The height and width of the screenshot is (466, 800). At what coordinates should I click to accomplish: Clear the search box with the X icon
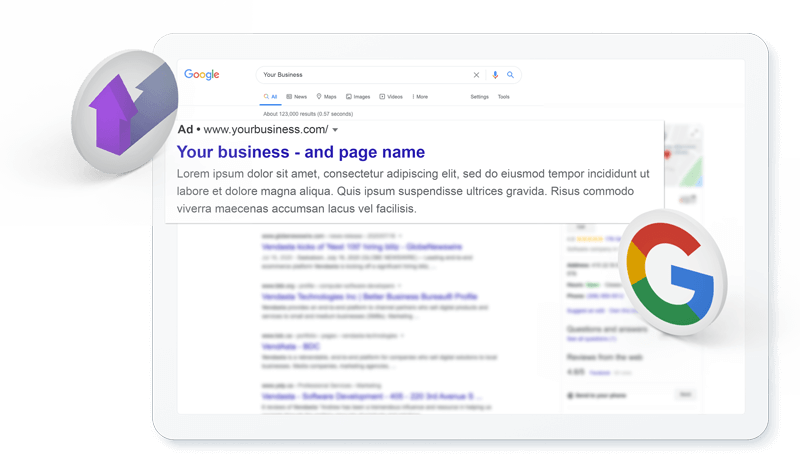coord(476,75)
